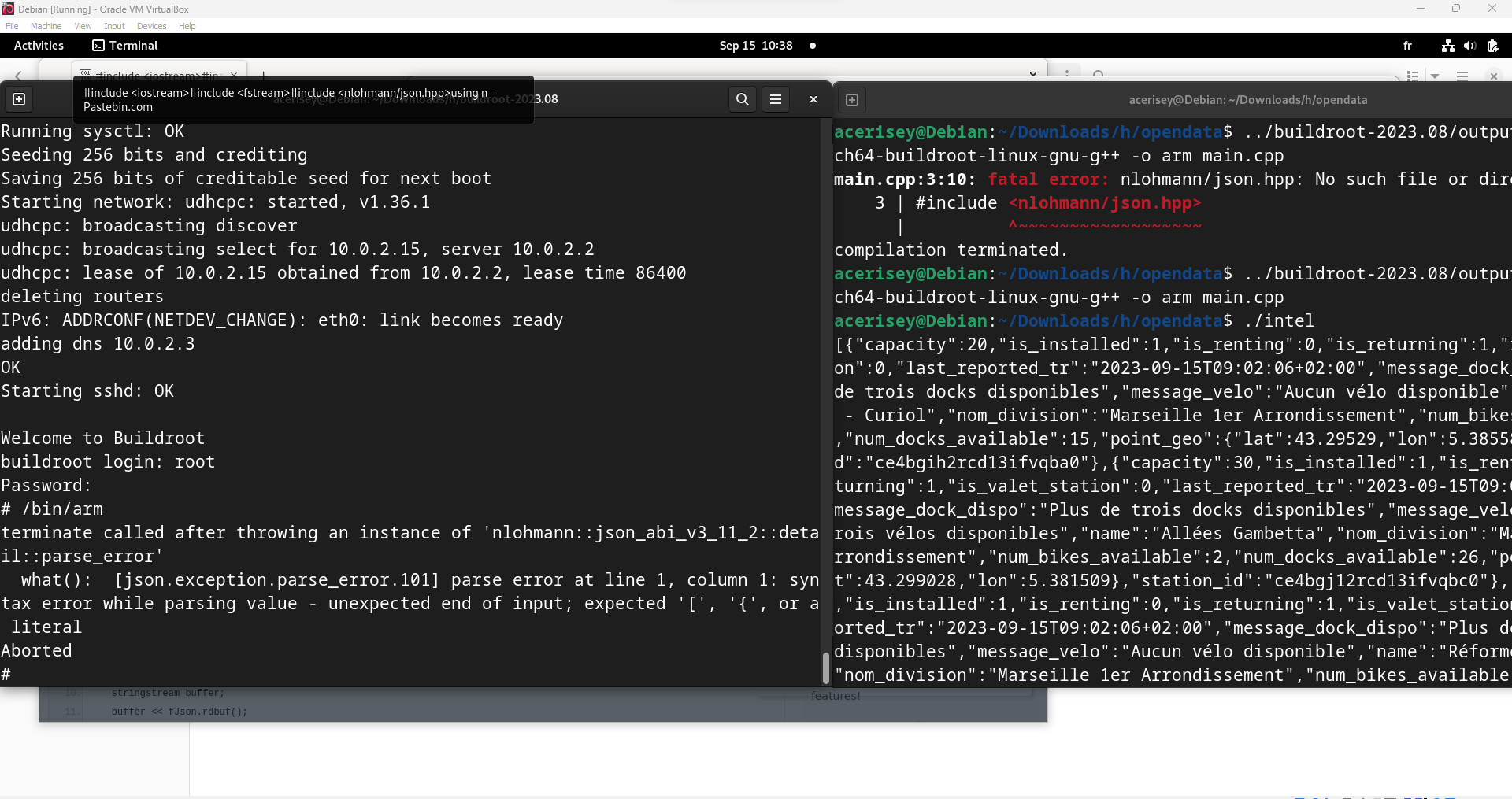The height and width of the screenshot is (799, 1512).
Task: Open a new browser tab with plus button
Action: tap(264, 76)
